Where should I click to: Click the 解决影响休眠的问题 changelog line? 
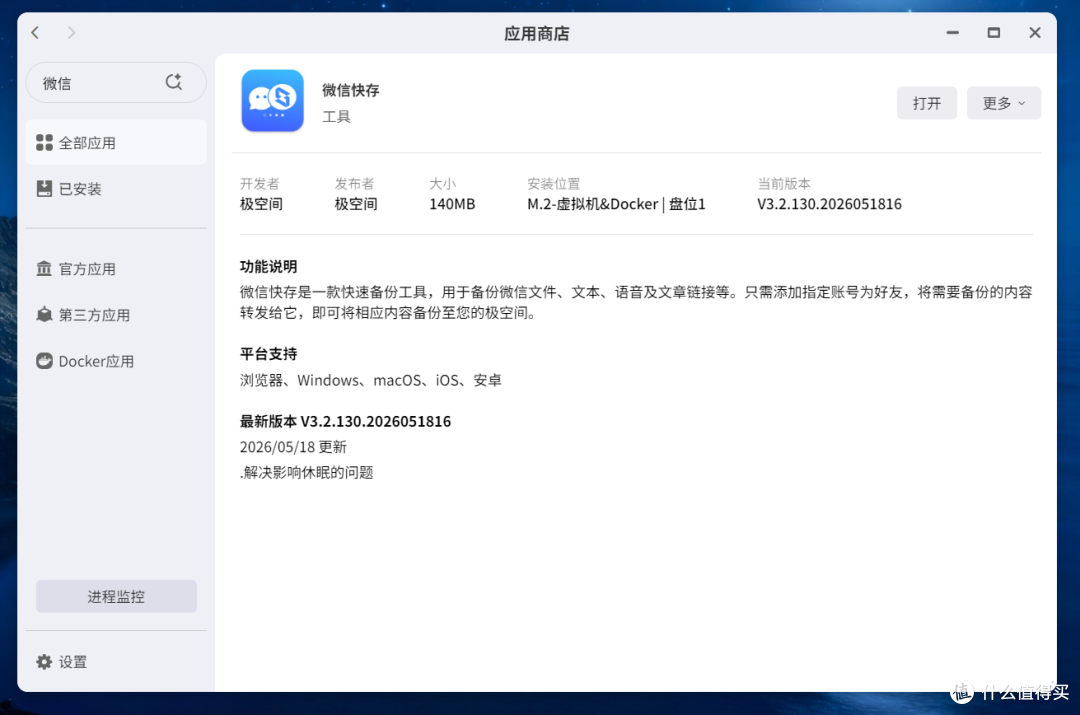[x=307, y=473]
